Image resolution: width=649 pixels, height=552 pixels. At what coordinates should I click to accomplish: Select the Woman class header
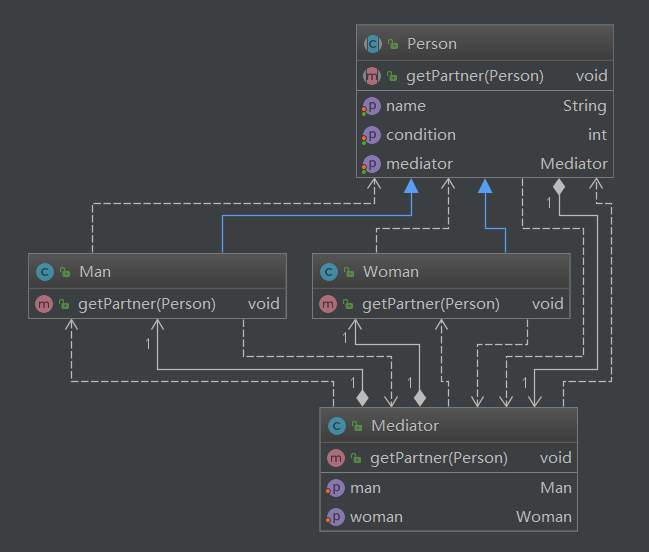[x=391, y=272]
